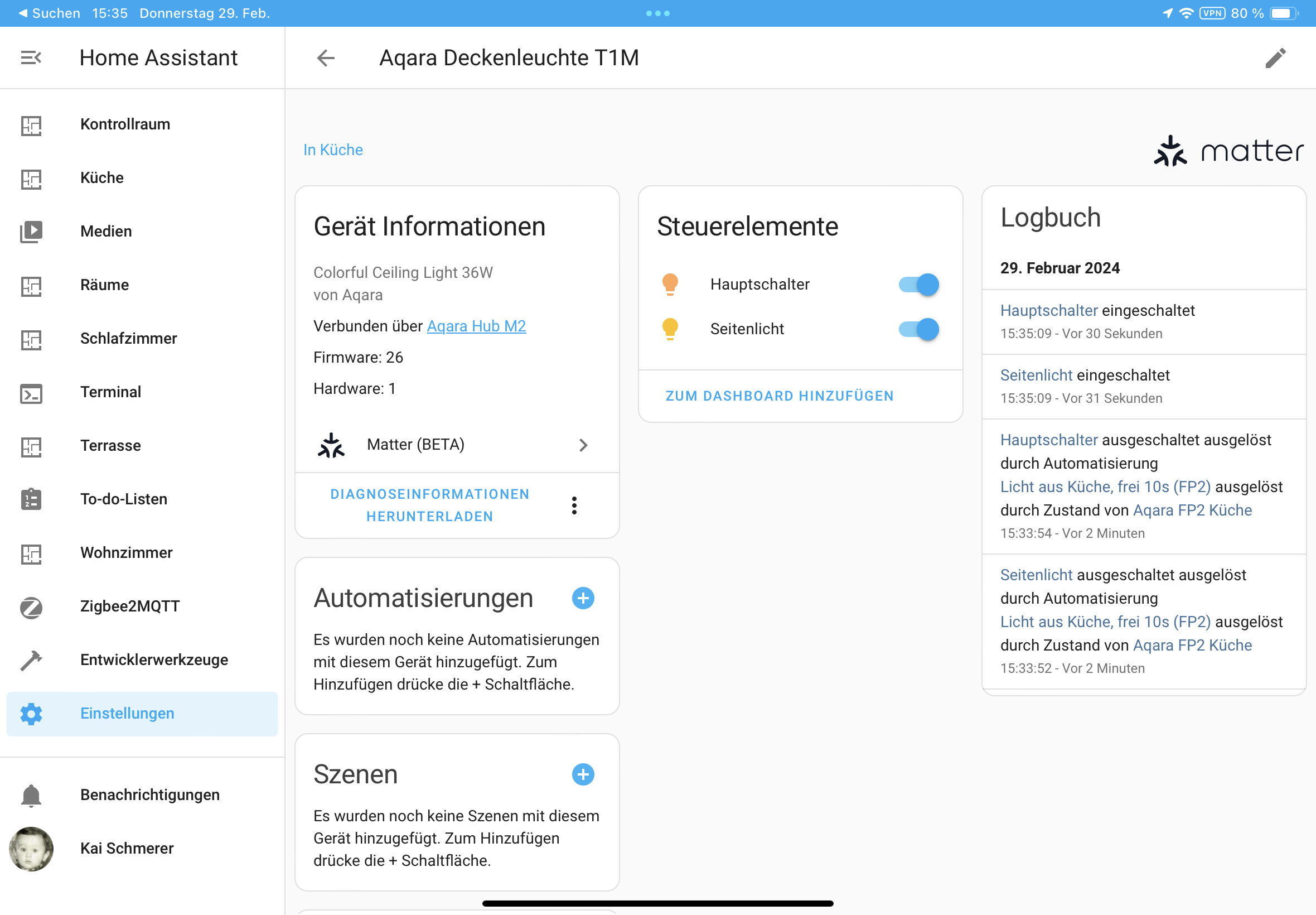Add scene with plus icon
This screenshot has width=1316, height=915.
[583, 774]
